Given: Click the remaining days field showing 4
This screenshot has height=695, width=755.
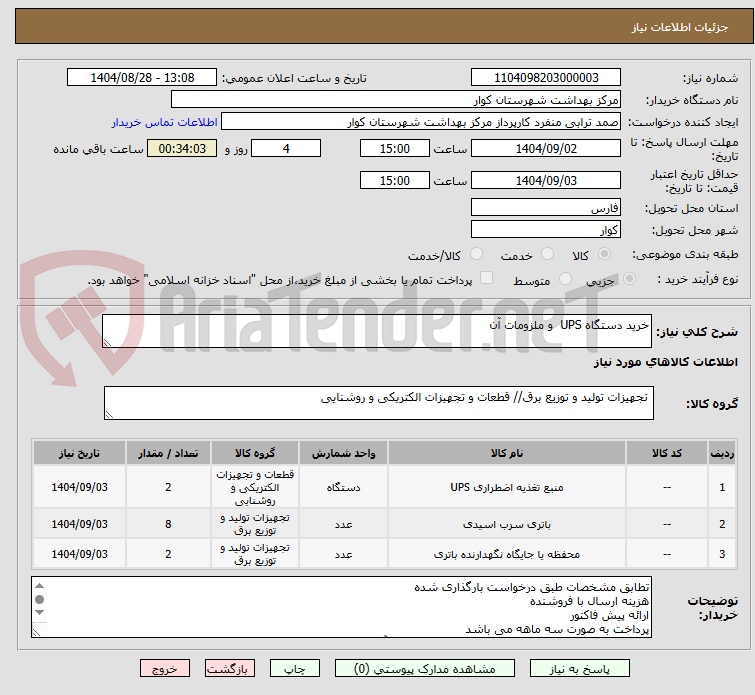Looking at the screenshot, I should coord(286,148).
